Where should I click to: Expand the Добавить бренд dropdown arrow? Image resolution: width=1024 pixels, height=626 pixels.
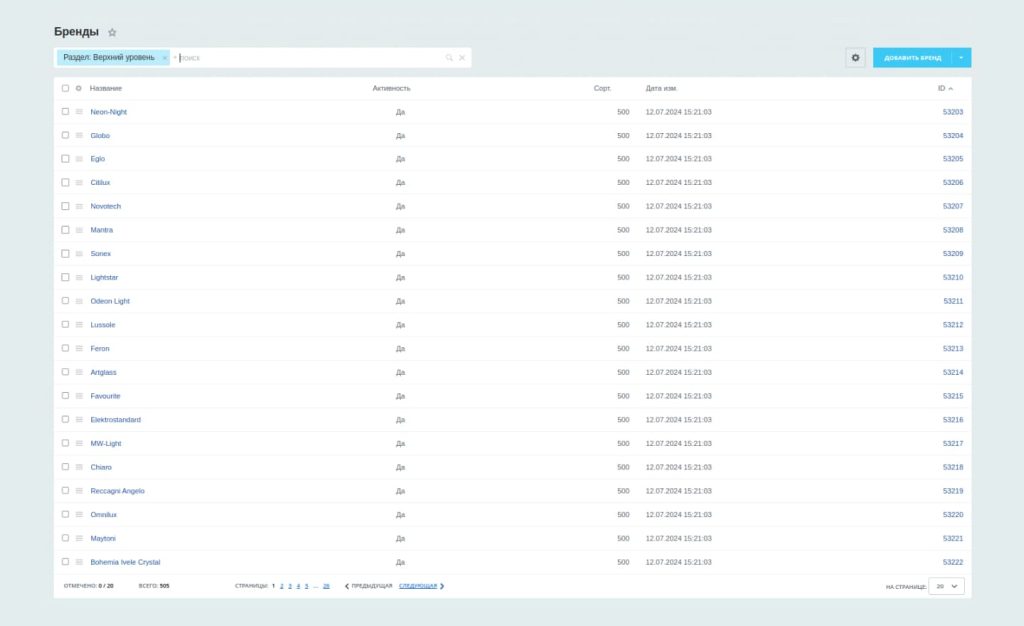point(961,57)
